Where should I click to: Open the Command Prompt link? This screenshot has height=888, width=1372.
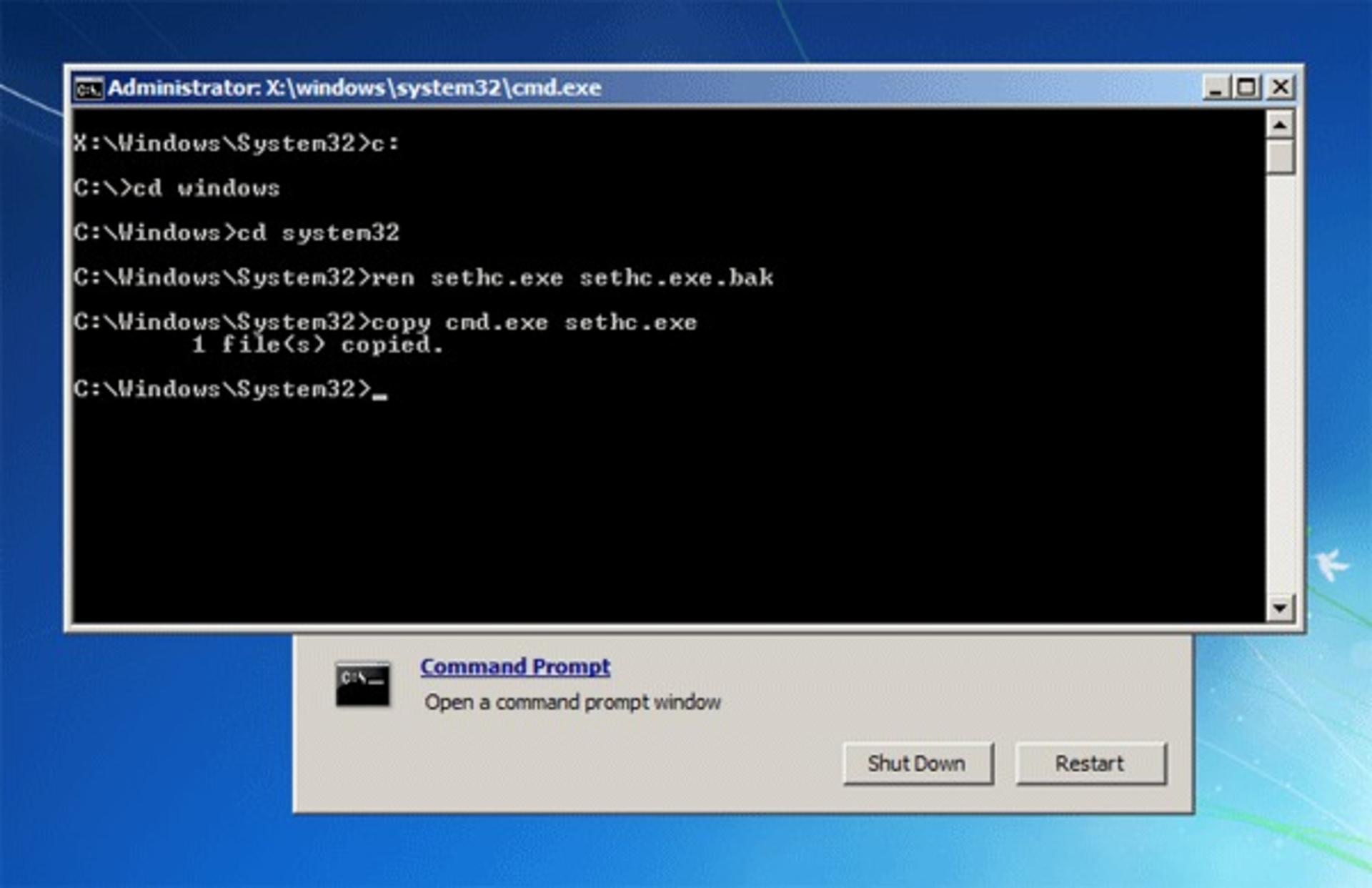(x=515, y=666)
